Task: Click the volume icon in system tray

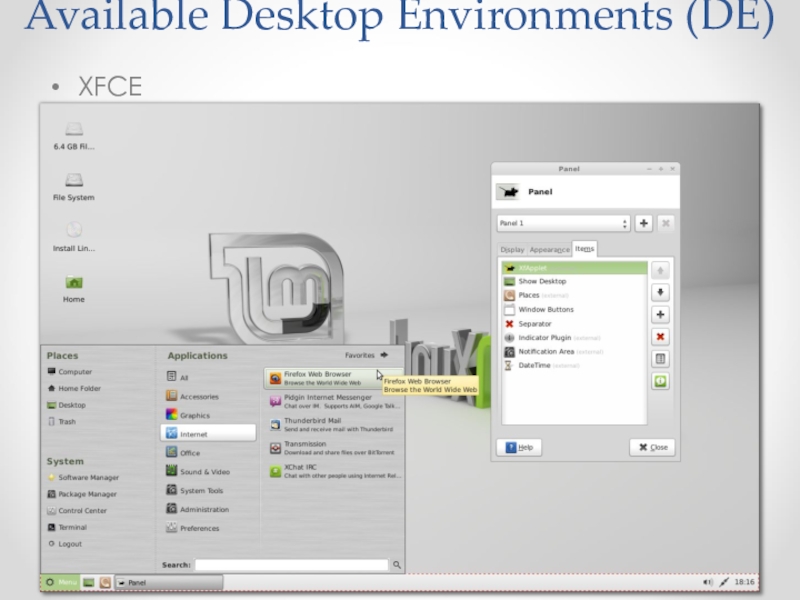Action: coord(708,581)
